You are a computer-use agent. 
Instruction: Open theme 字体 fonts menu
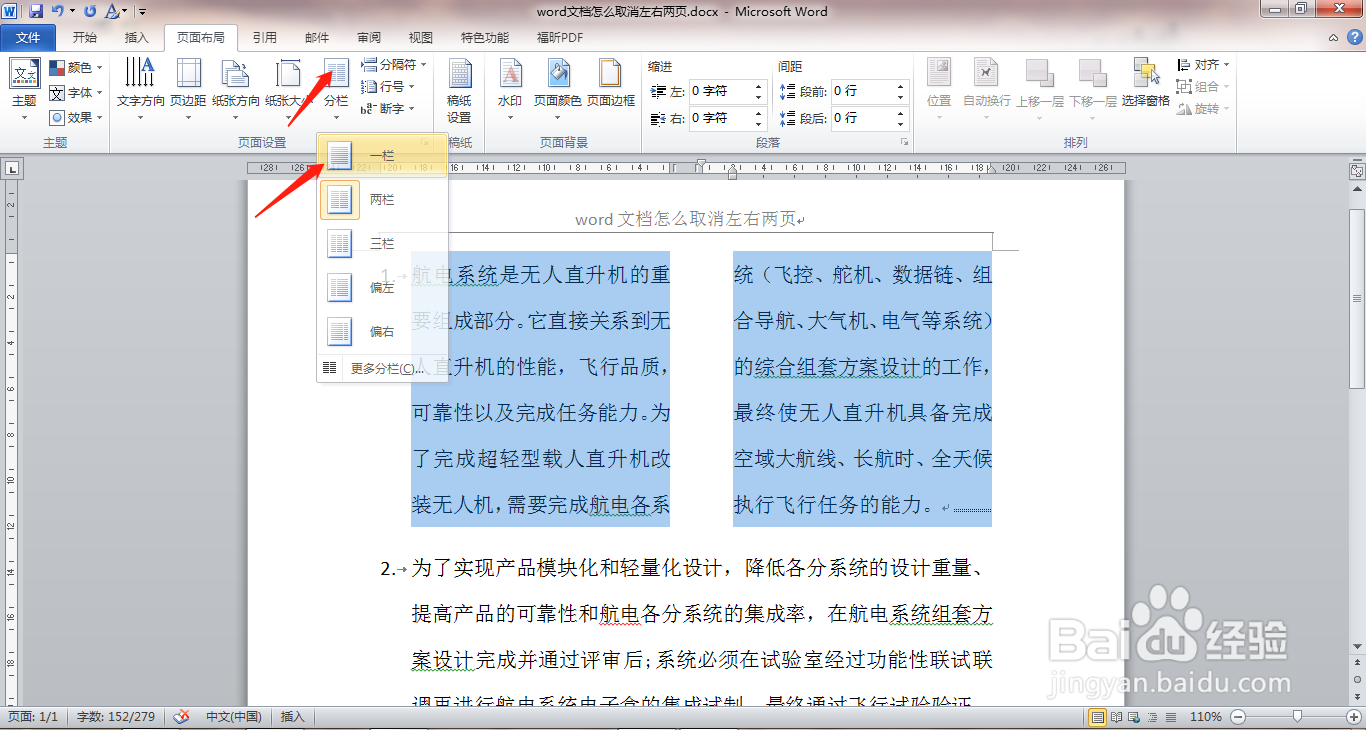[75, 92]
